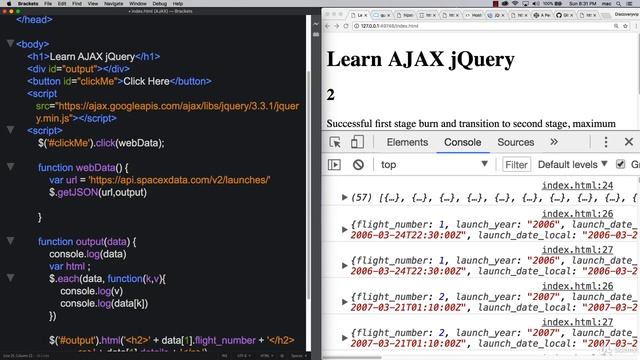Collapse the function output fold triangle
Viewport: 640px width, 360px height.
click(x=11, y=241)
